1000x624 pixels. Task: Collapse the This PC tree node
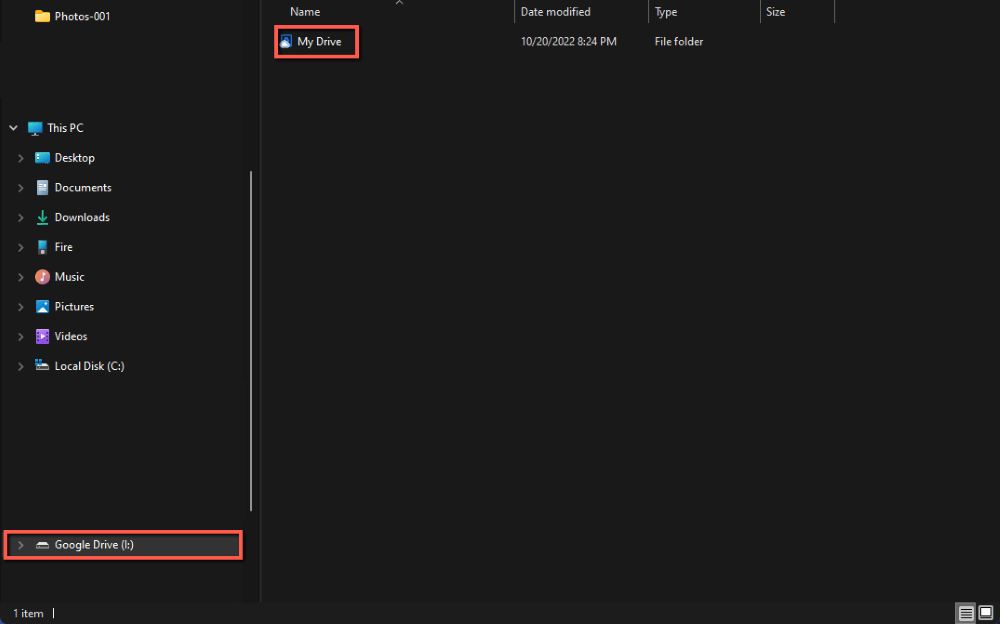[x=13, y=128]
